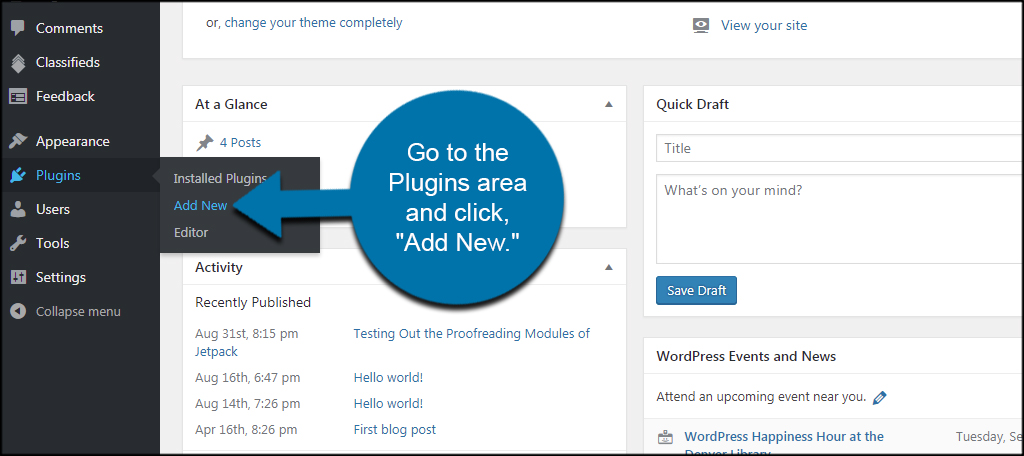
Task: Click the Aug 16th, 6:47 pm date
Action: click(248, 378)
